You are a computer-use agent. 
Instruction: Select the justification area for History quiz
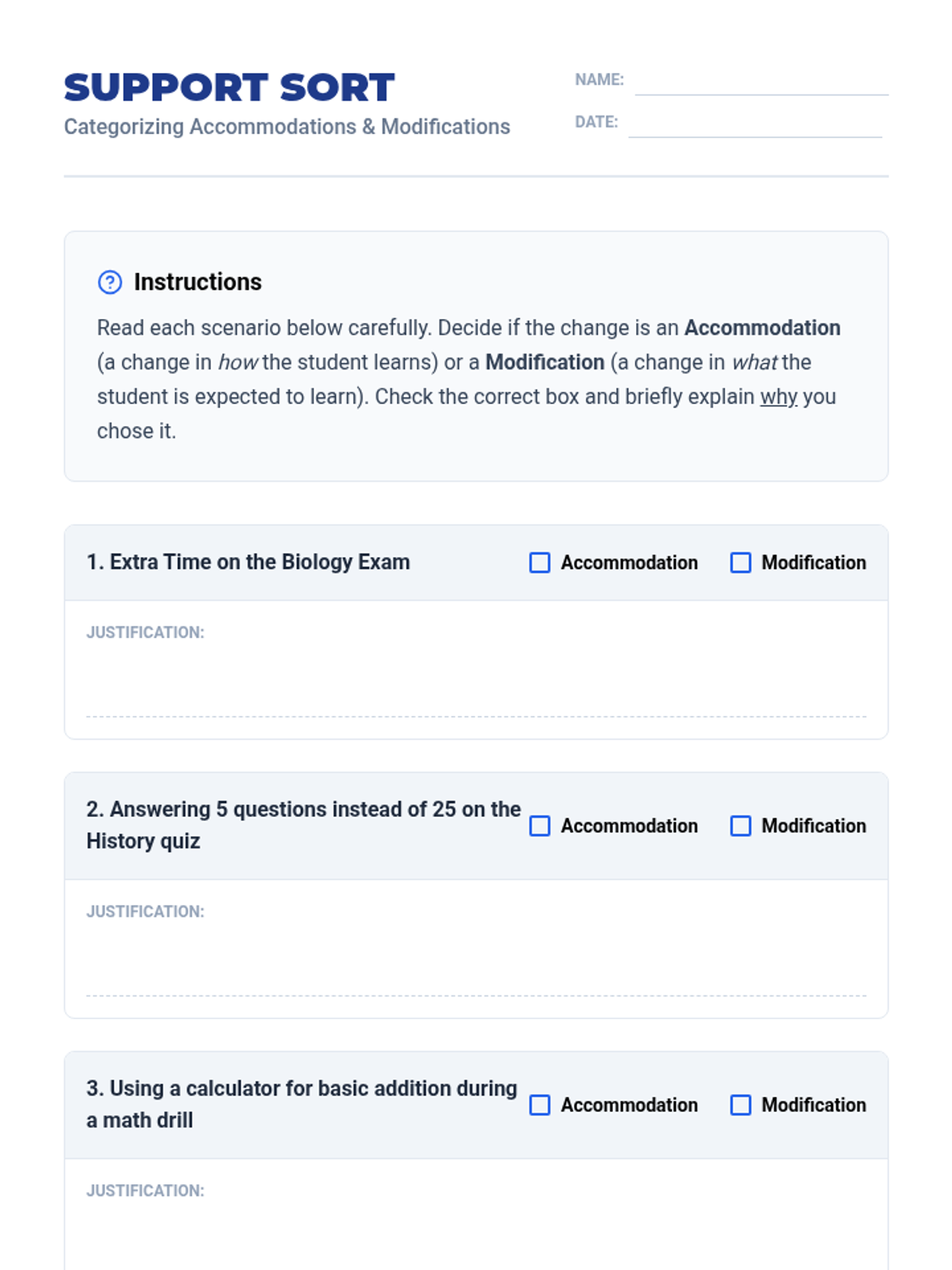(x=476, y=962)
